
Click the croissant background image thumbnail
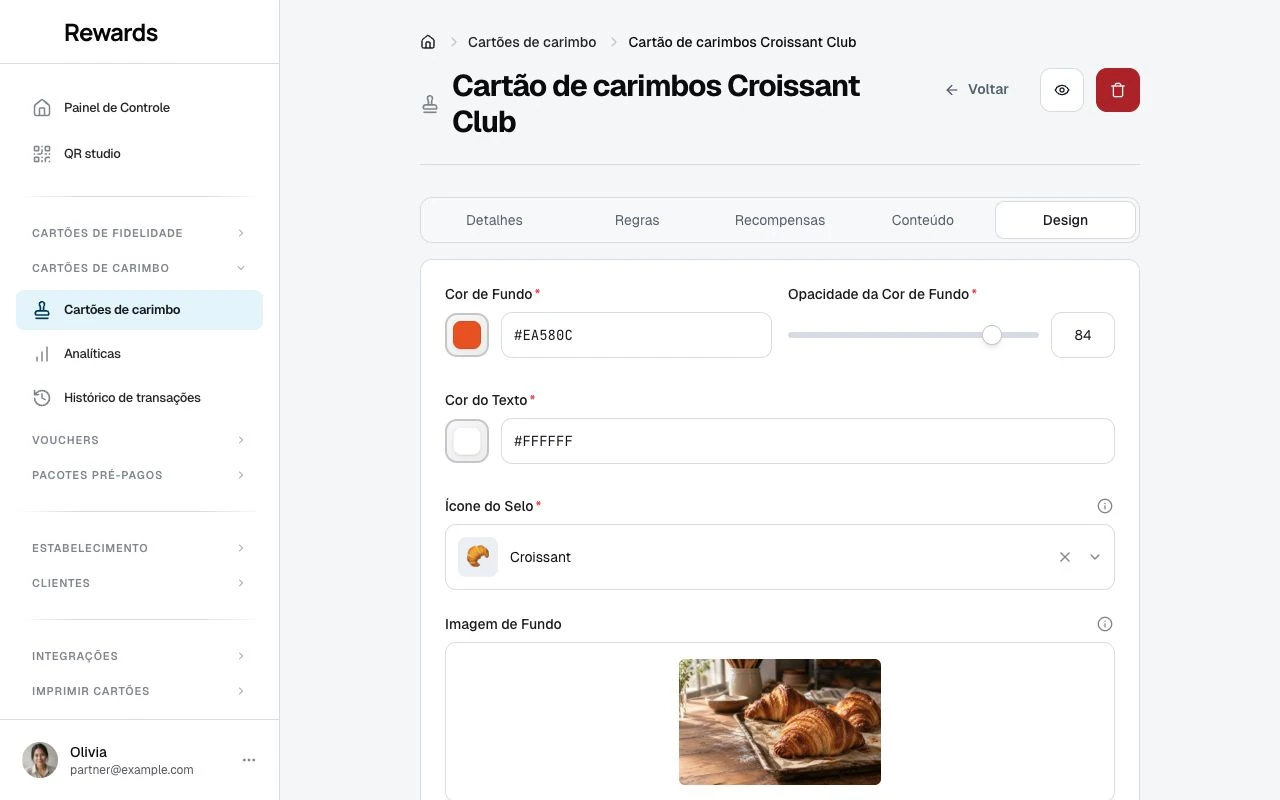(x=780, y=722)
